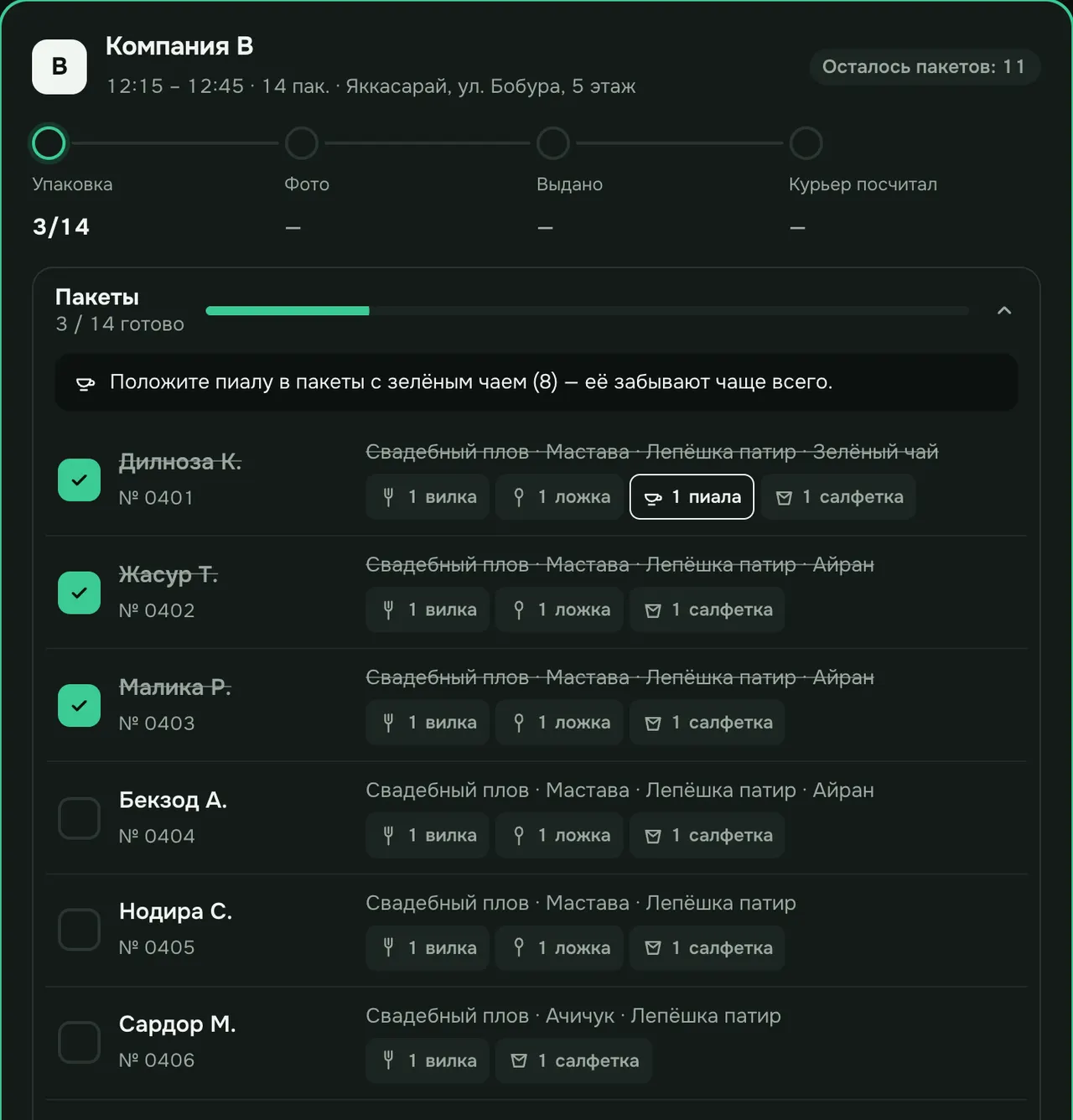Click the fork icon in Дилноза К. row
Viewport: 1073px width, 1120px height.
pyautogui.click(x=388, y=497)
